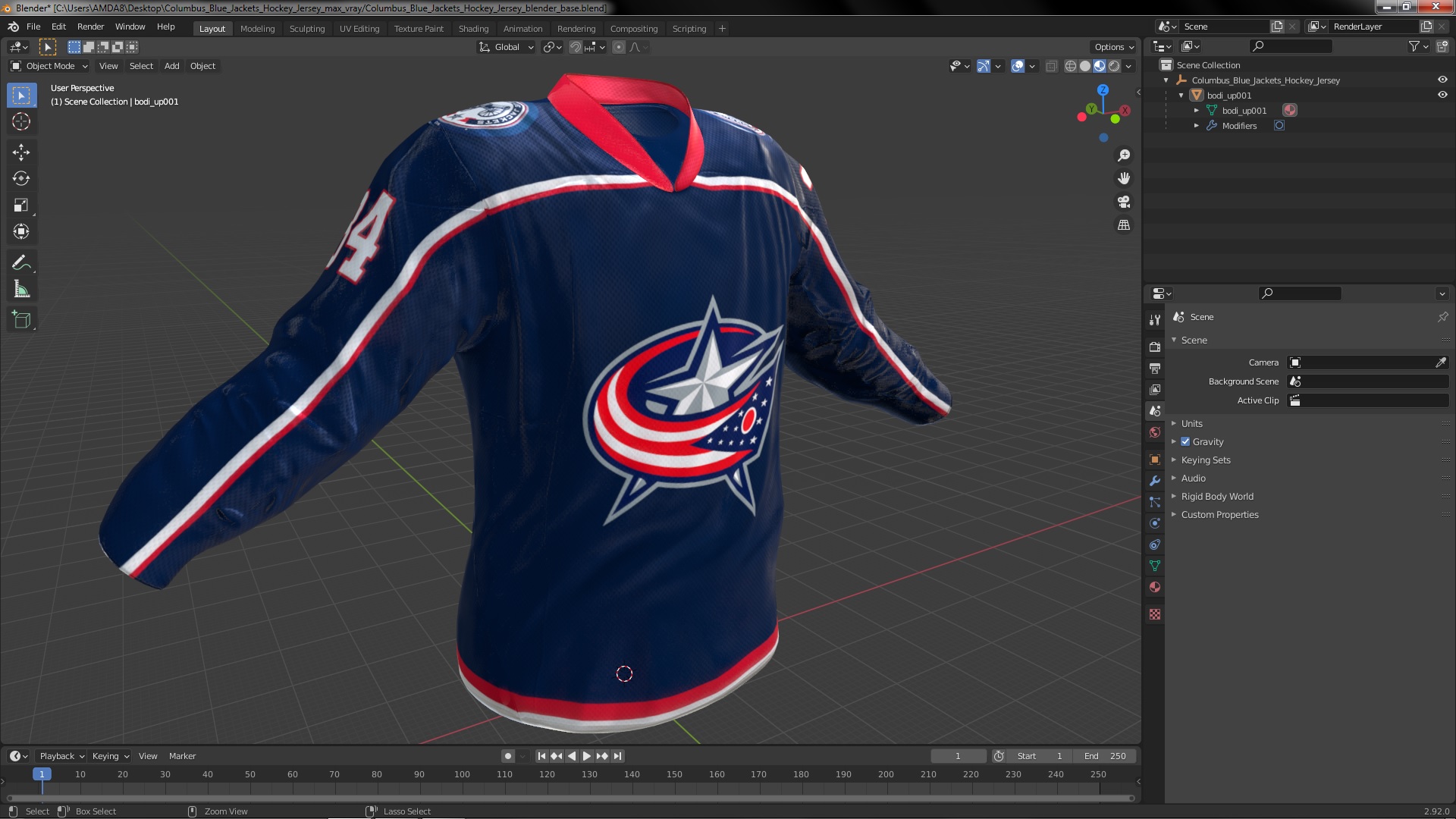Pin the Scene properties panel

(x=1442, y=317)
